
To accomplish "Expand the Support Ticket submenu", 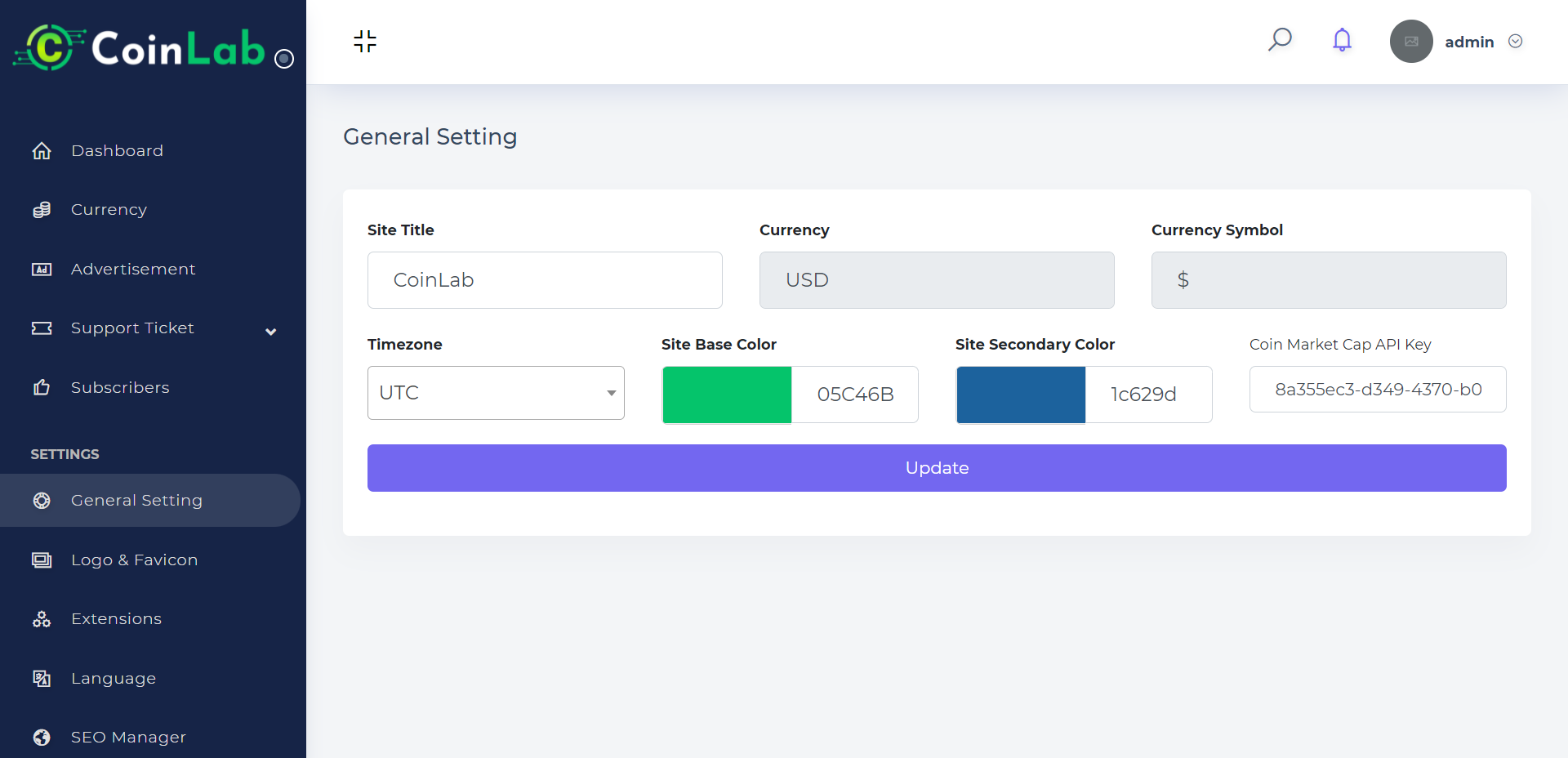I will 271,331.
